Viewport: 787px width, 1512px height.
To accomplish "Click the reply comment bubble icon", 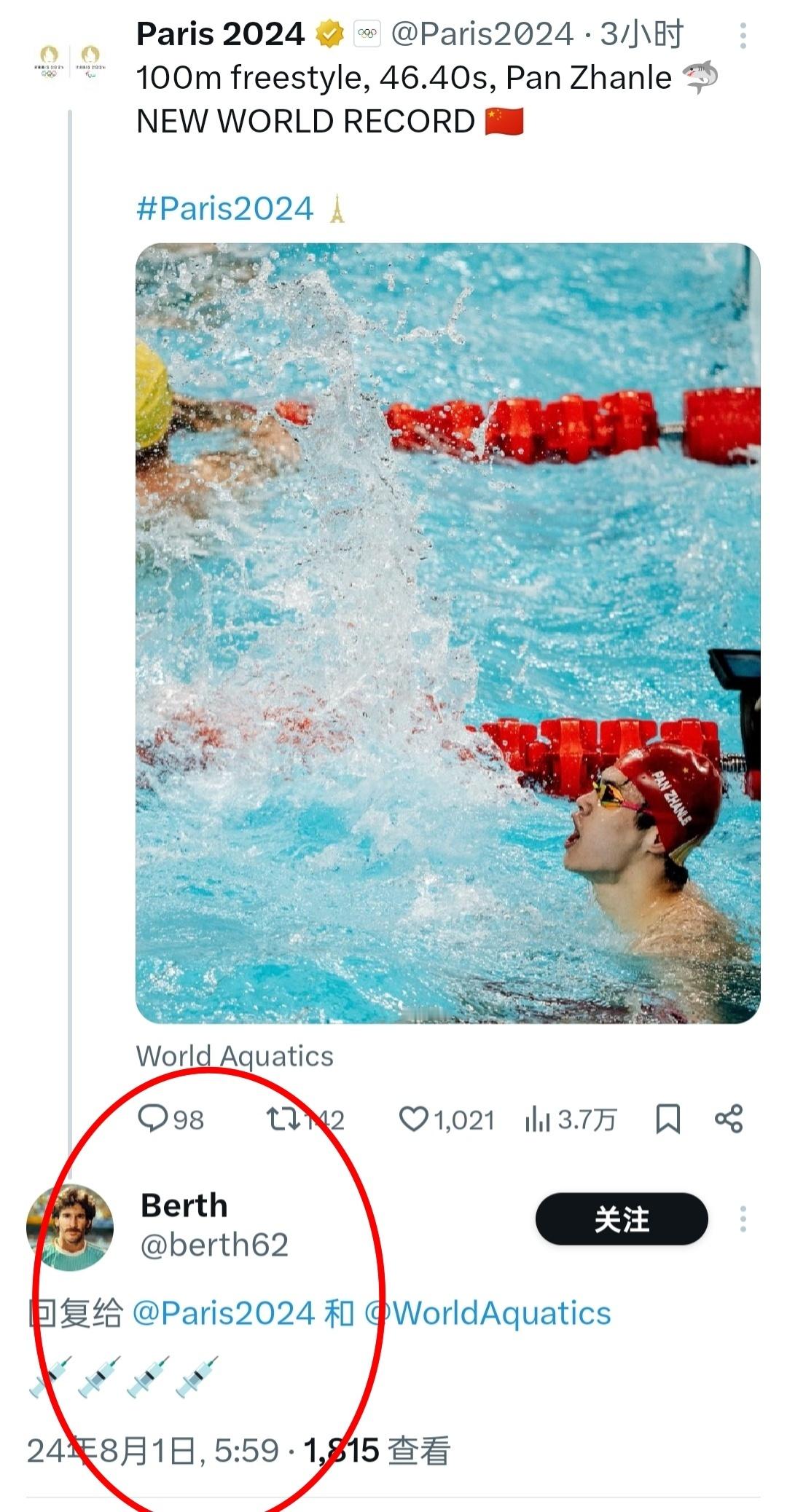I will coord(153,1119).
